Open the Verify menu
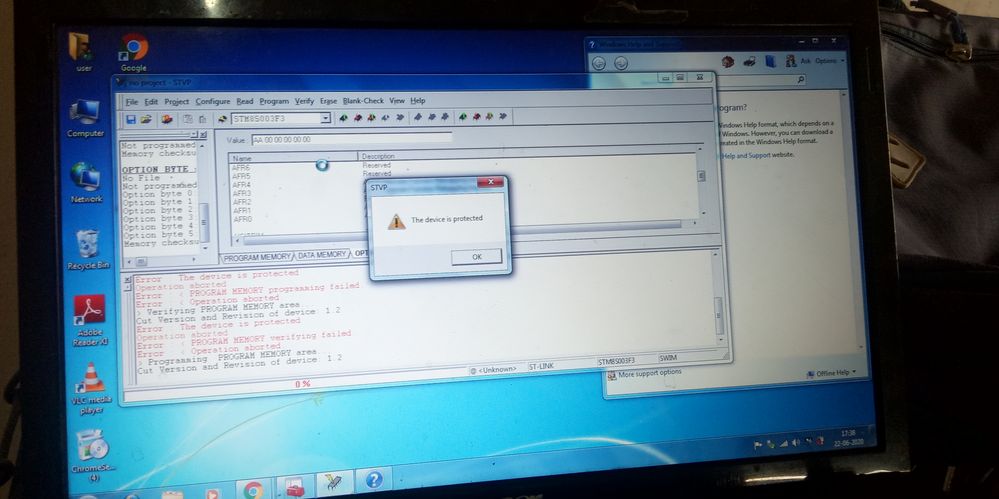 (305, 101)
